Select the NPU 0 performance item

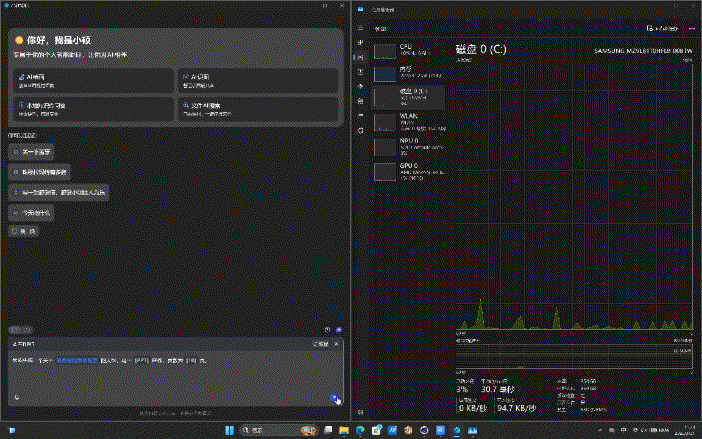[408, 147]
